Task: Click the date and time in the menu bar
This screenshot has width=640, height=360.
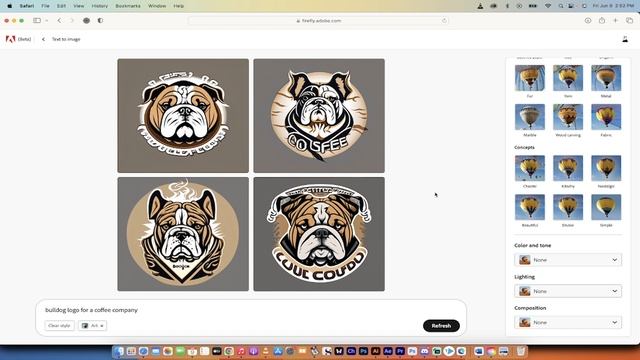Action: 613,6
